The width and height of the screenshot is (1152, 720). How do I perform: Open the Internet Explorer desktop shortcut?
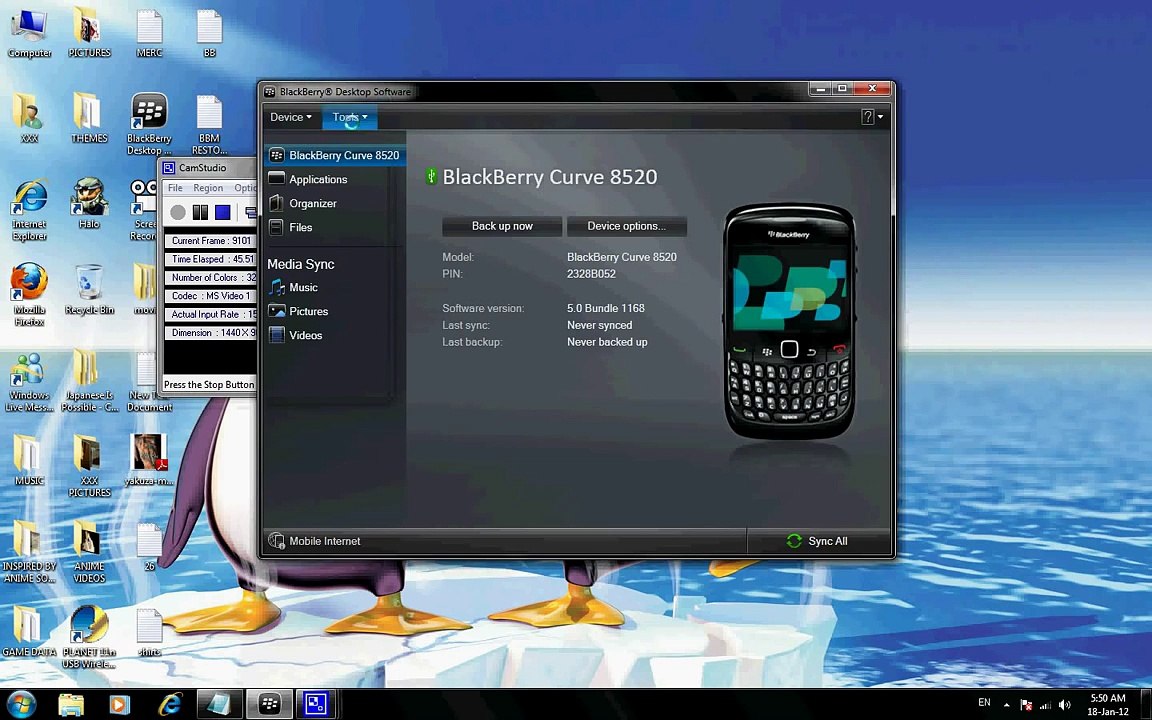29,209
